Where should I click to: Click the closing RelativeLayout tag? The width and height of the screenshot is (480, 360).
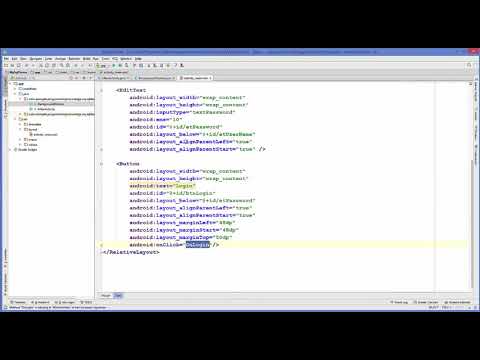tap(131, 252)
